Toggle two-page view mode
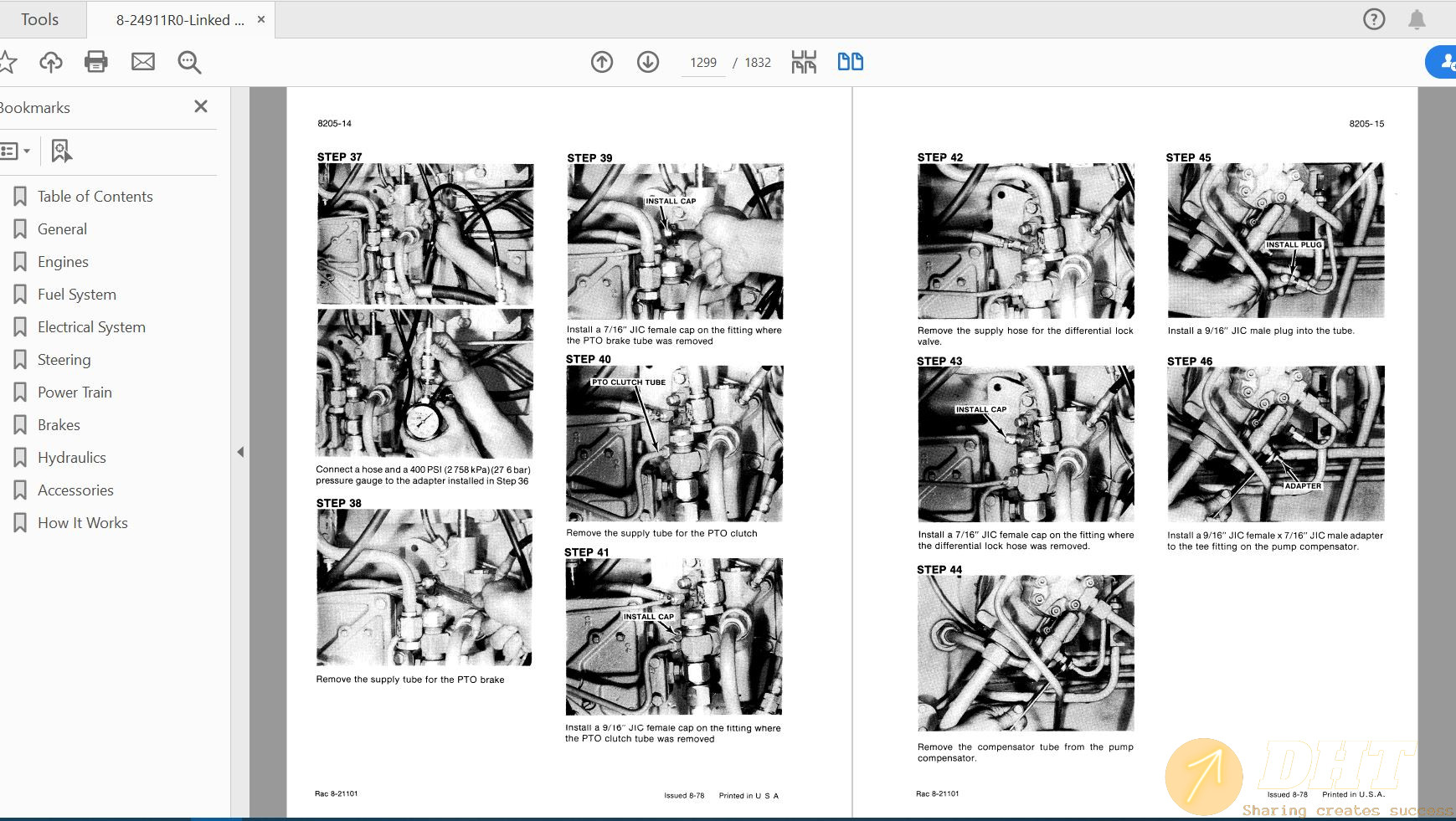This screenshot has height=821, width=1456. click(850, 62)
